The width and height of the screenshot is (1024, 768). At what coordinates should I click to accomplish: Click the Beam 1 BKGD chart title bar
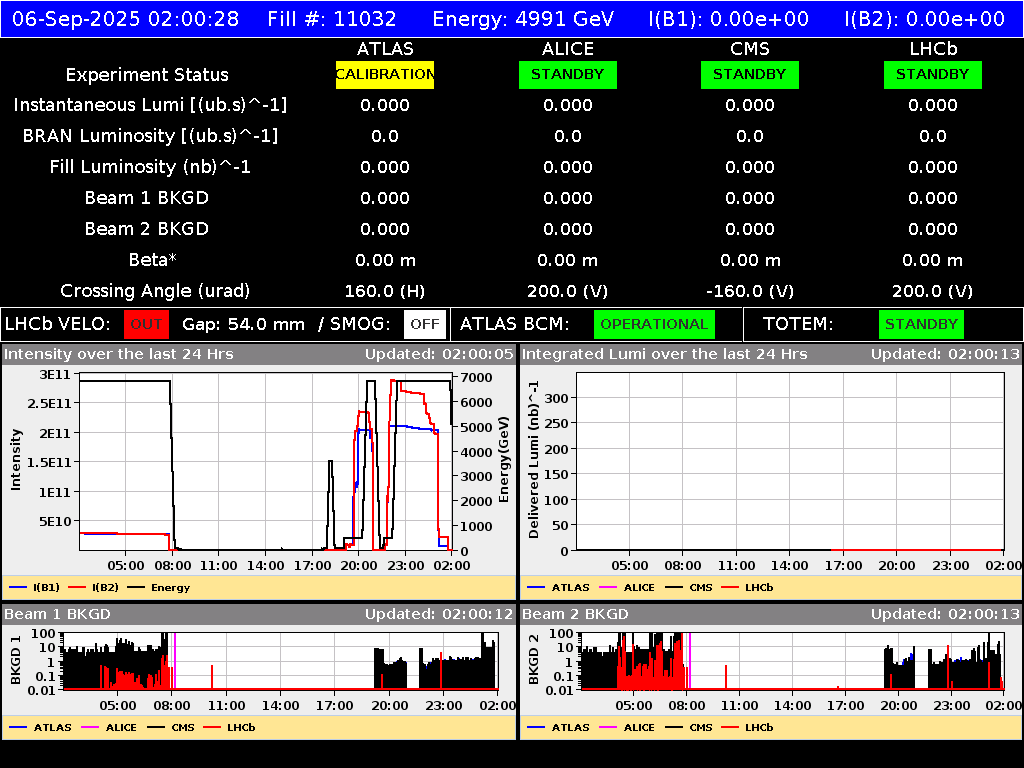click(259, 614)
